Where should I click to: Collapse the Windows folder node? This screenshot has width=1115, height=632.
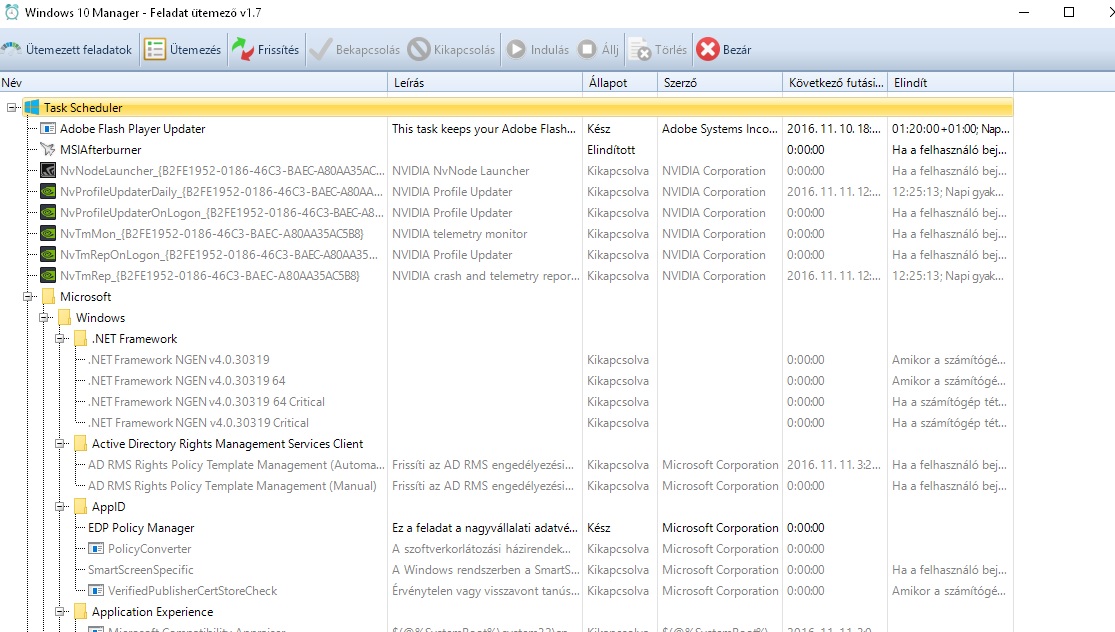pos(44,318)
